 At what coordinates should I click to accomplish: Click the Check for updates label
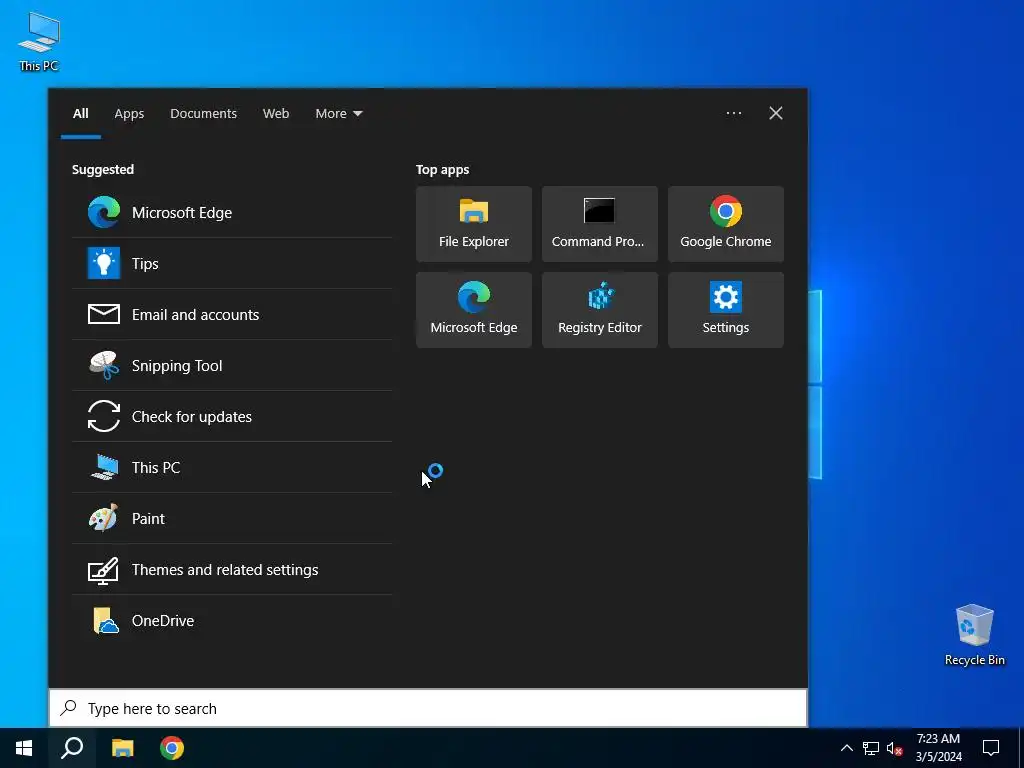point(191,417)
